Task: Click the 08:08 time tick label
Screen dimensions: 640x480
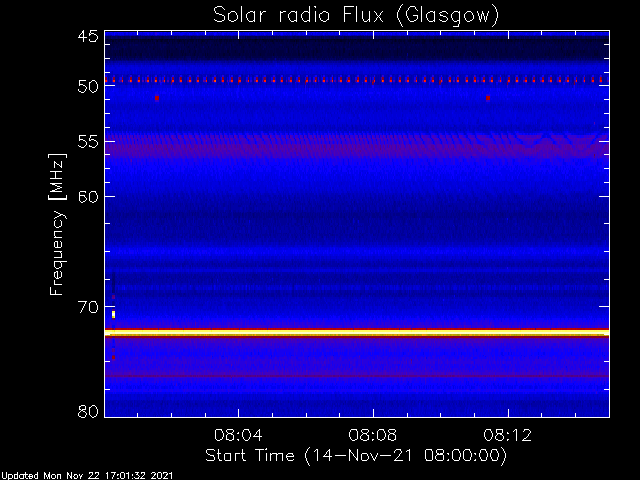Action: click(x=373, y=435)
